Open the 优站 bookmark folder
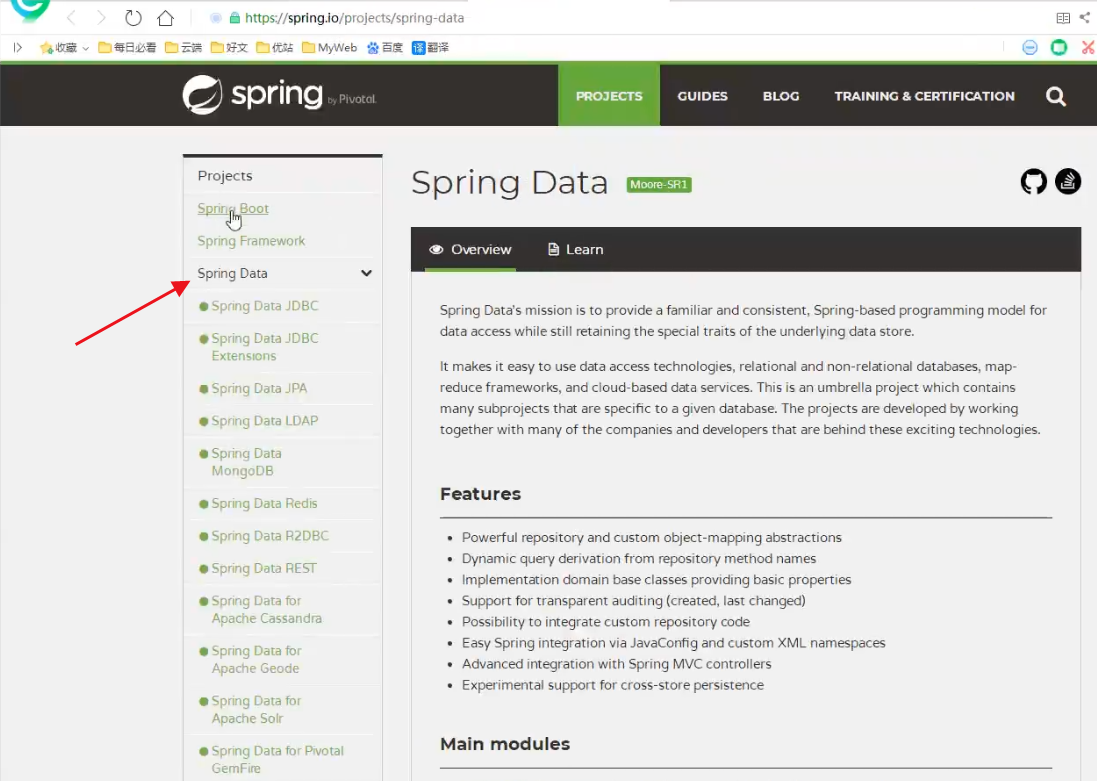 [274, 48]
